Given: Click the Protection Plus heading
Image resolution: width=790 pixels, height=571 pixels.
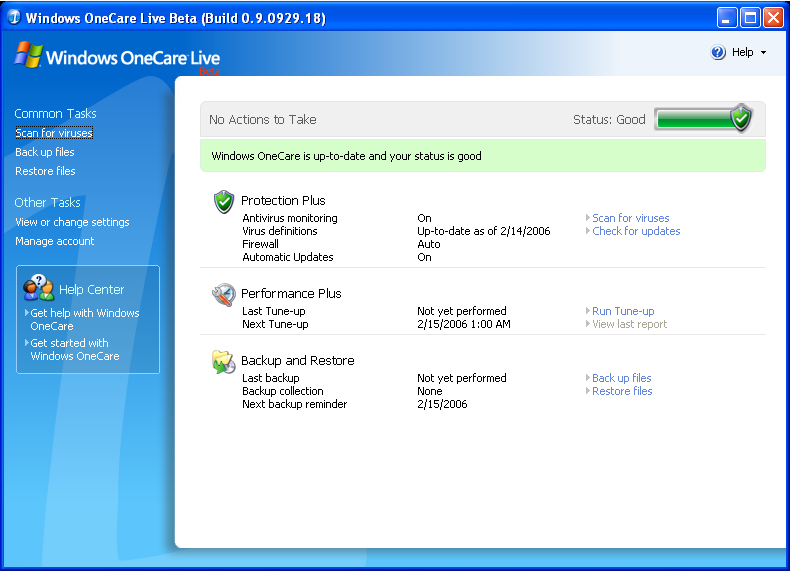Looking at the screenshot, I should click(x=283, y=201).
